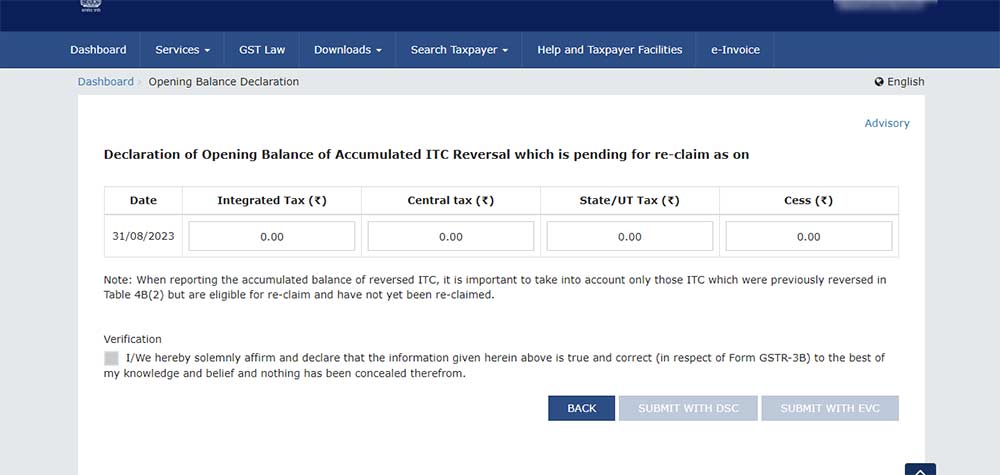This screenshot has height=475, width=1000.
Task: Go to the Dashboard menu item
Action: point(98,50)
